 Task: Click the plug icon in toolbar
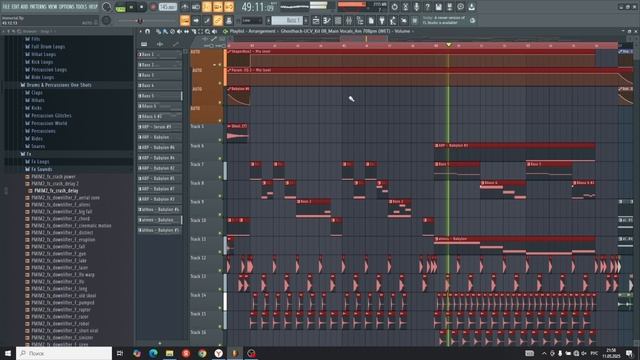click(382, 20)
